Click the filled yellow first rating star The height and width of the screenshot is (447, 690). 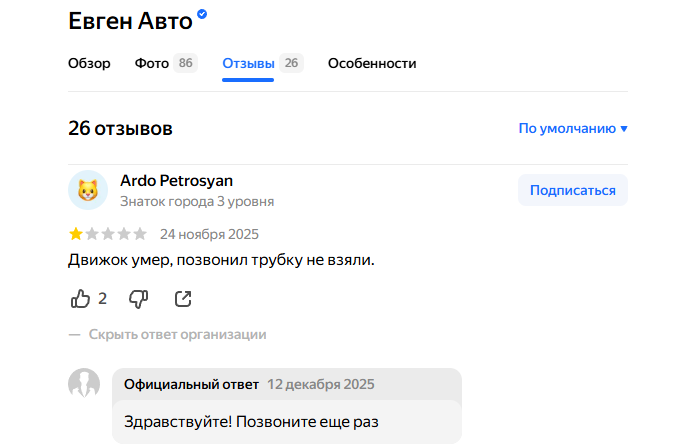[x=76, y=235]
